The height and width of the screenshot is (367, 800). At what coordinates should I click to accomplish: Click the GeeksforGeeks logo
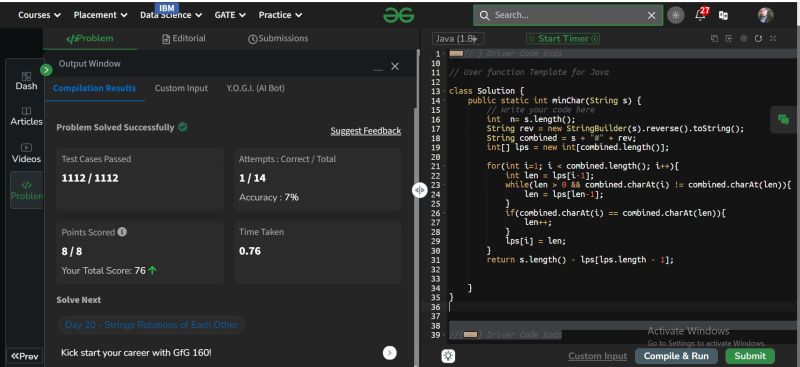pyautogui.click(x=398, y=15)
